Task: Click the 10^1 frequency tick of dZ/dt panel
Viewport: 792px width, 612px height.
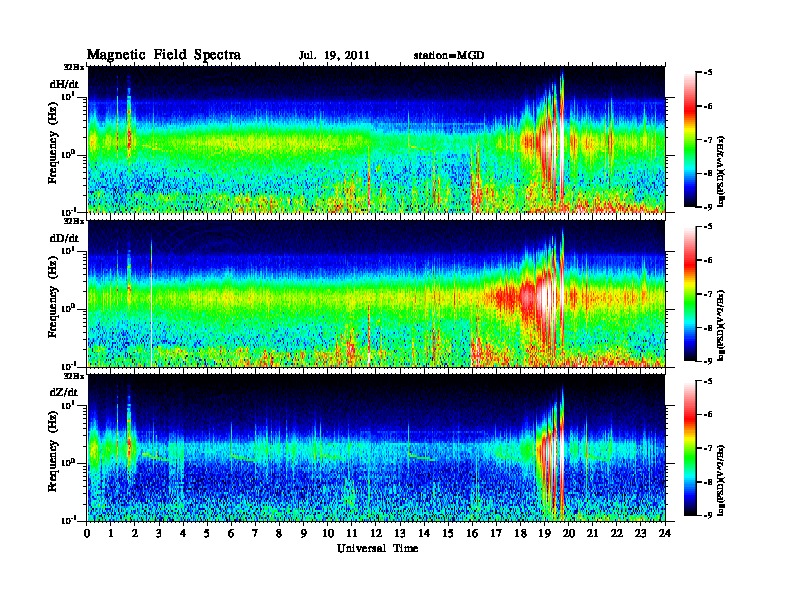Action: pyautogui.click(x=69, y=405)
